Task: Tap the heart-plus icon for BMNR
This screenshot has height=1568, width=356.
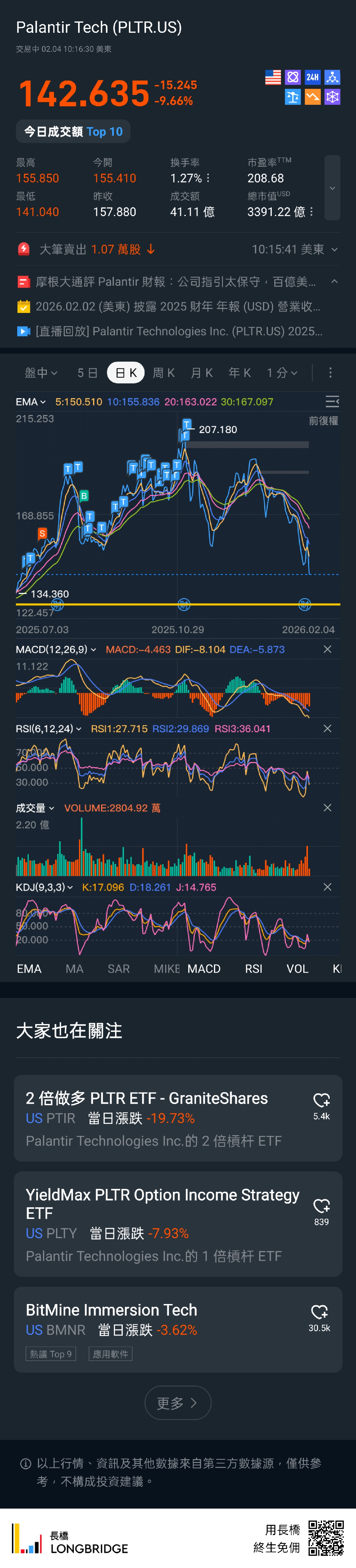Action: coord(320,1312)
